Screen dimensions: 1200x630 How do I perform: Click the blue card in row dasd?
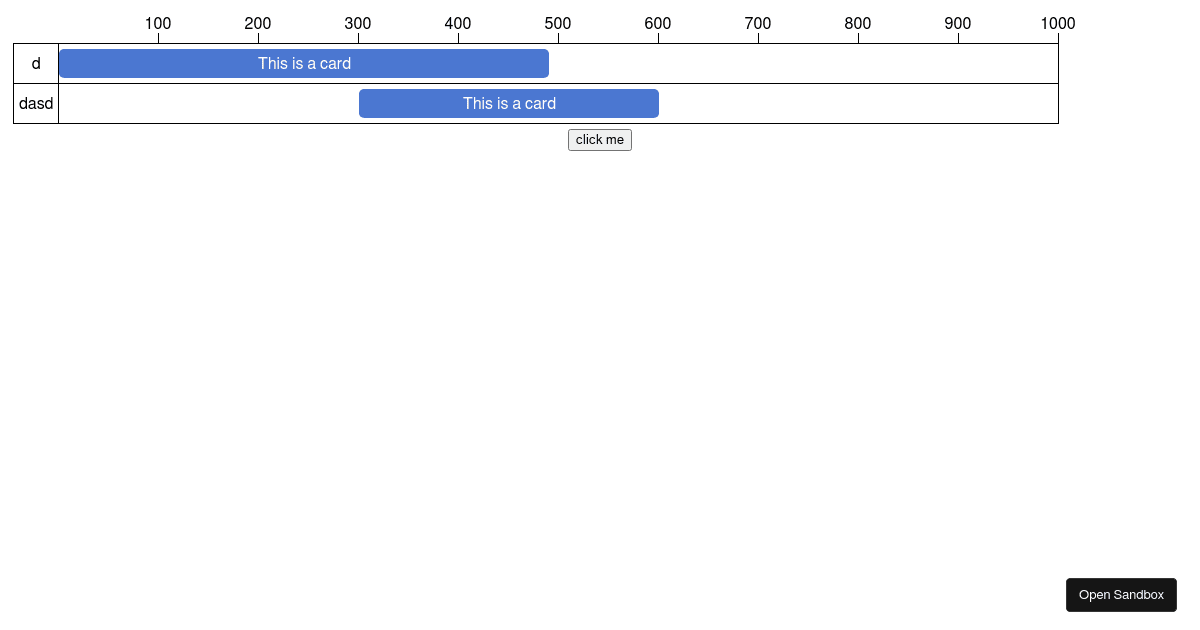508,103
